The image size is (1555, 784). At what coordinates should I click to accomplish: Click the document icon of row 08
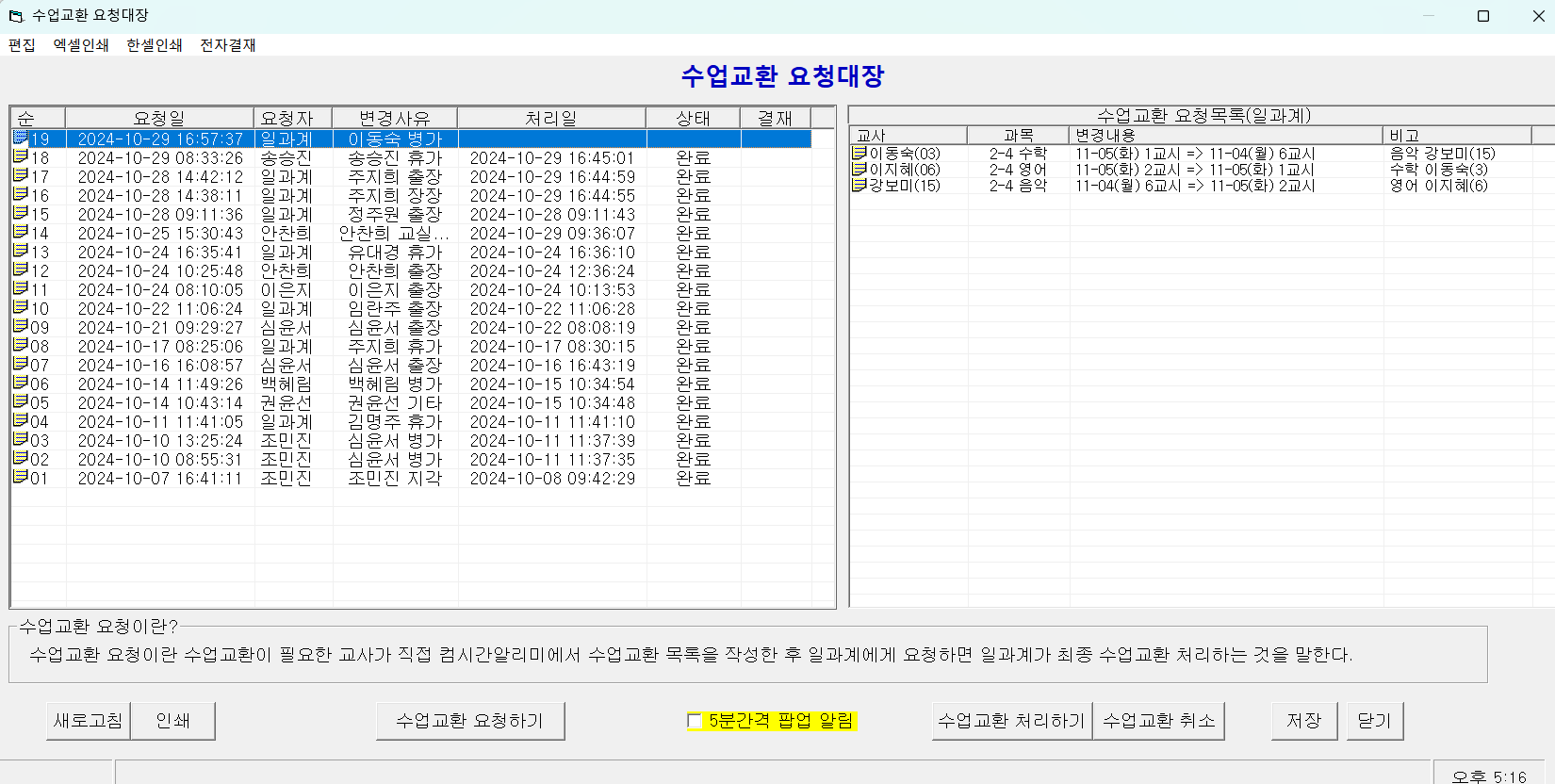21,345
